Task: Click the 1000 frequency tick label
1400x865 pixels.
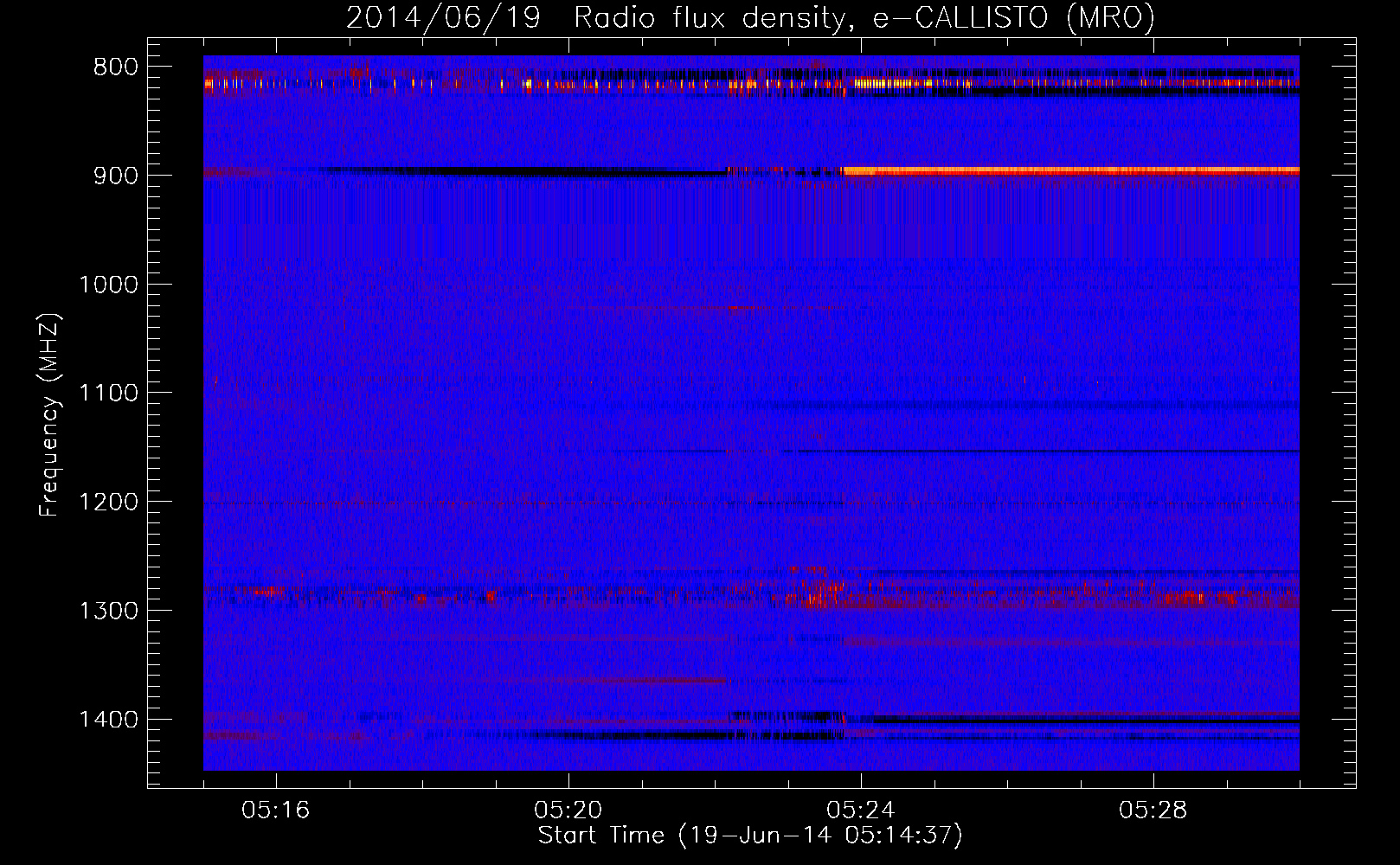Action: [108, 285]
